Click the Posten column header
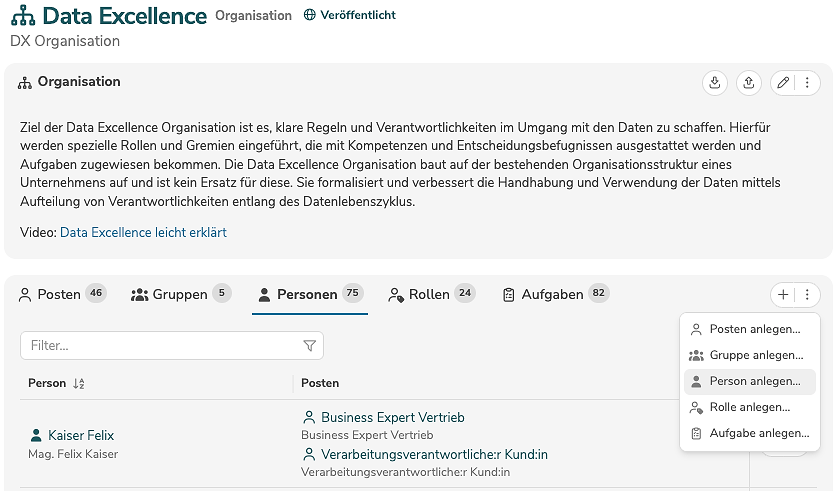Screen dimensions: 838x491 coord(320,383)
